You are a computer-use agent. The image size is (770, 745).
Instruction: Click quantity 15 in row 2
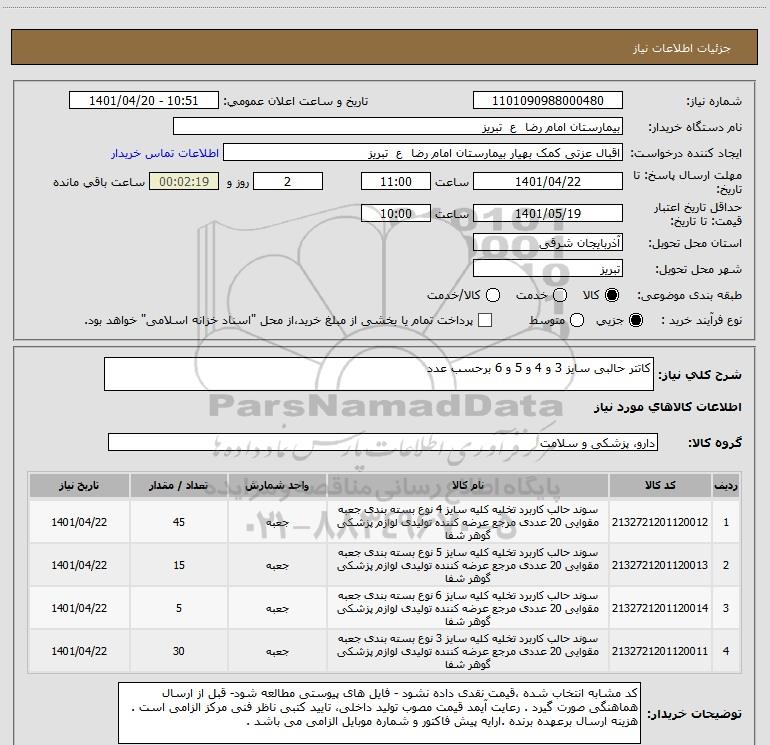(x=179, y=565)
